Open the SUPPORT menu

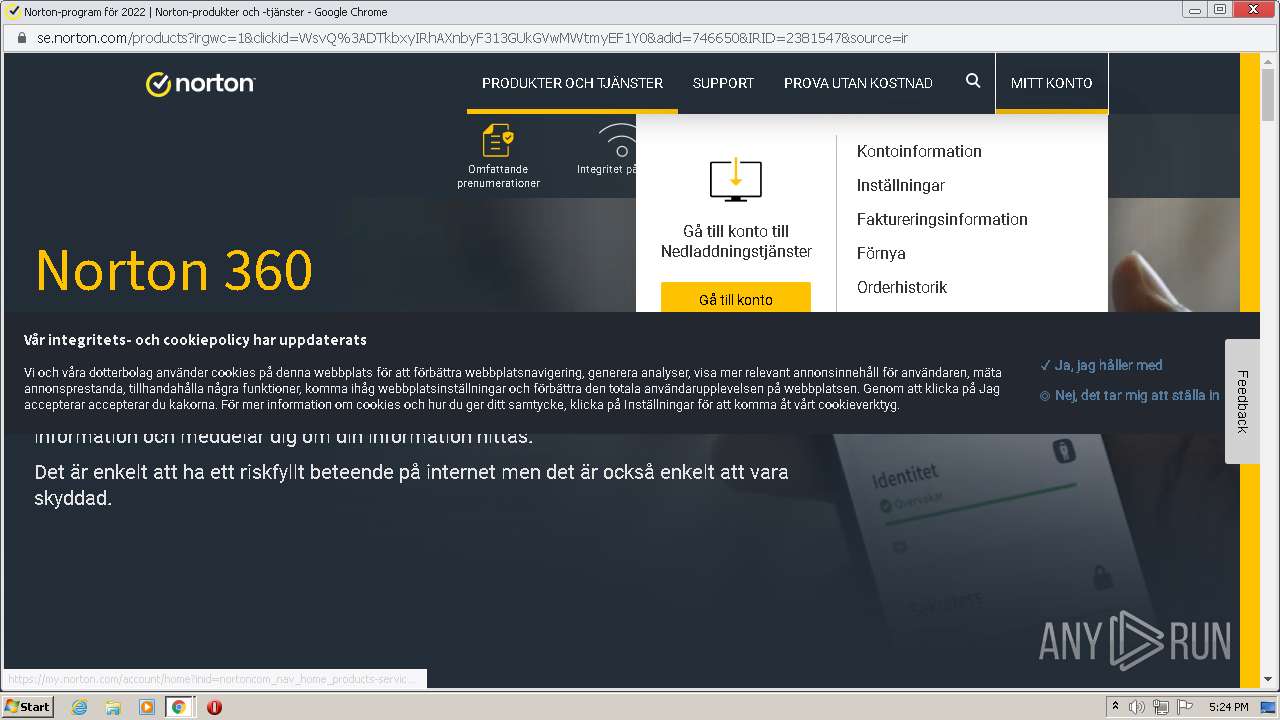click(723, 83)
